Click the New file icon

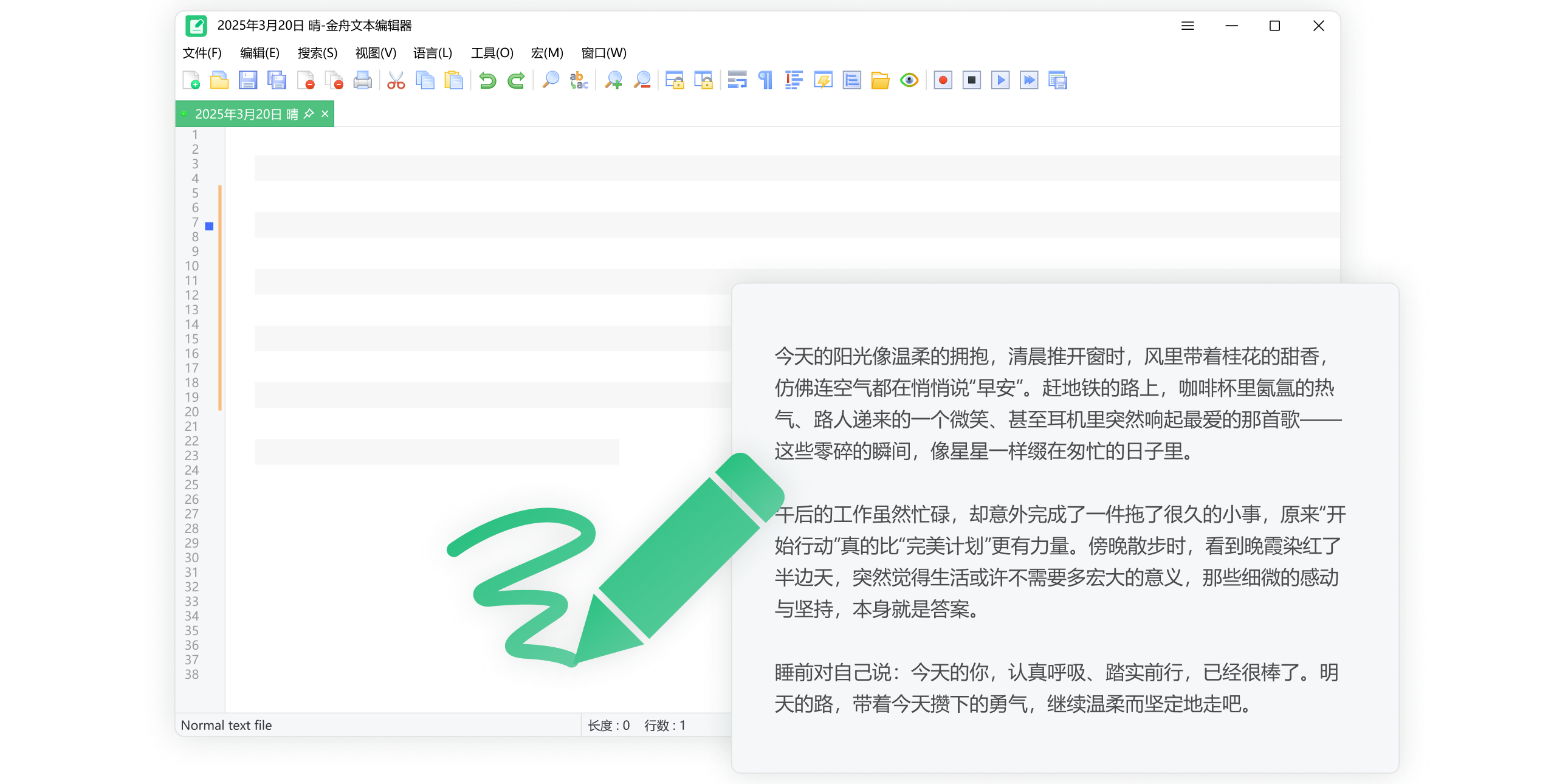tap(191, 80)
